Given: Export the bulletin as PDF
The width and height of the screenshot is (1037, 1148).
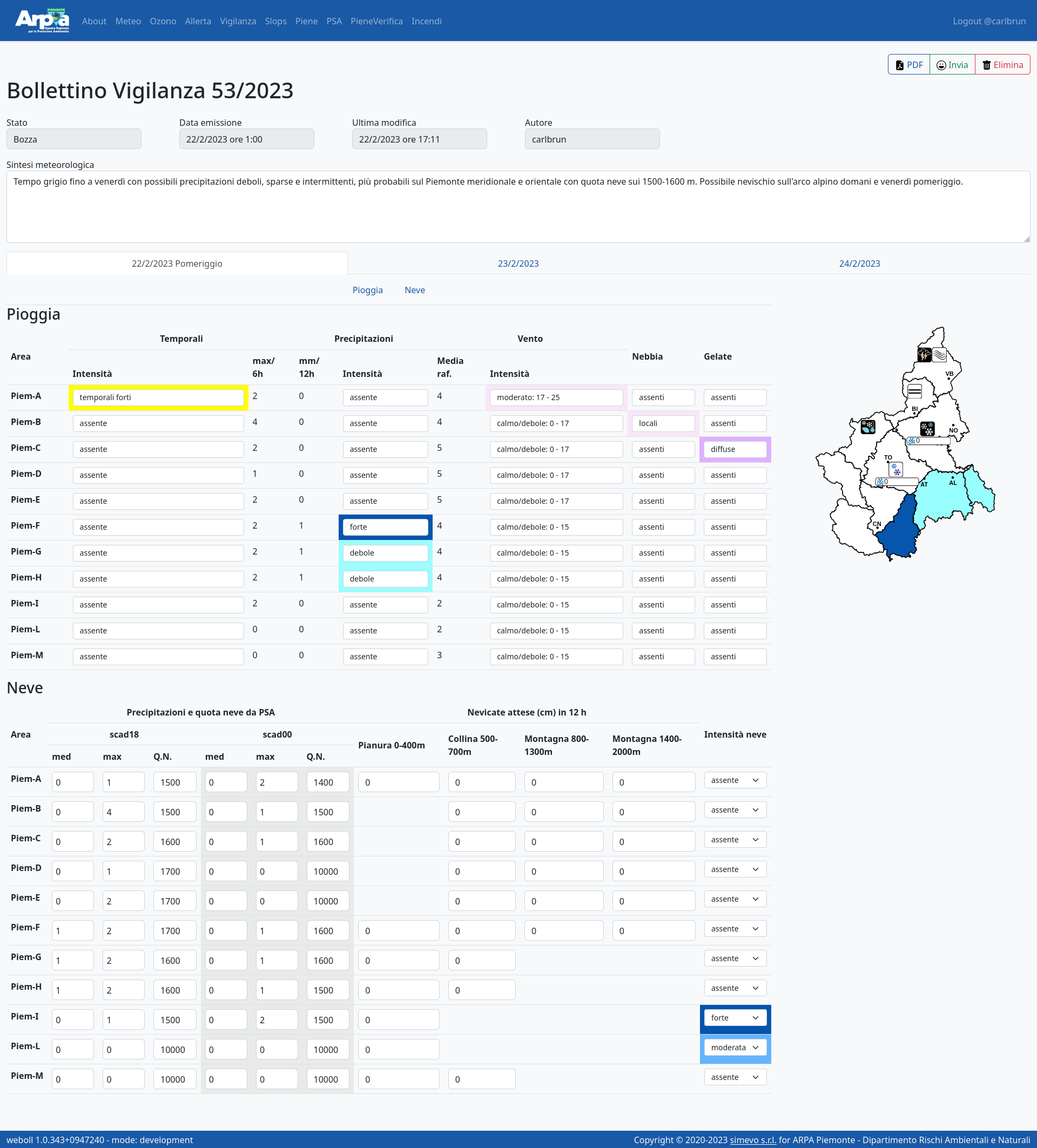Looking at the screenshot, I should pos(909,65).
